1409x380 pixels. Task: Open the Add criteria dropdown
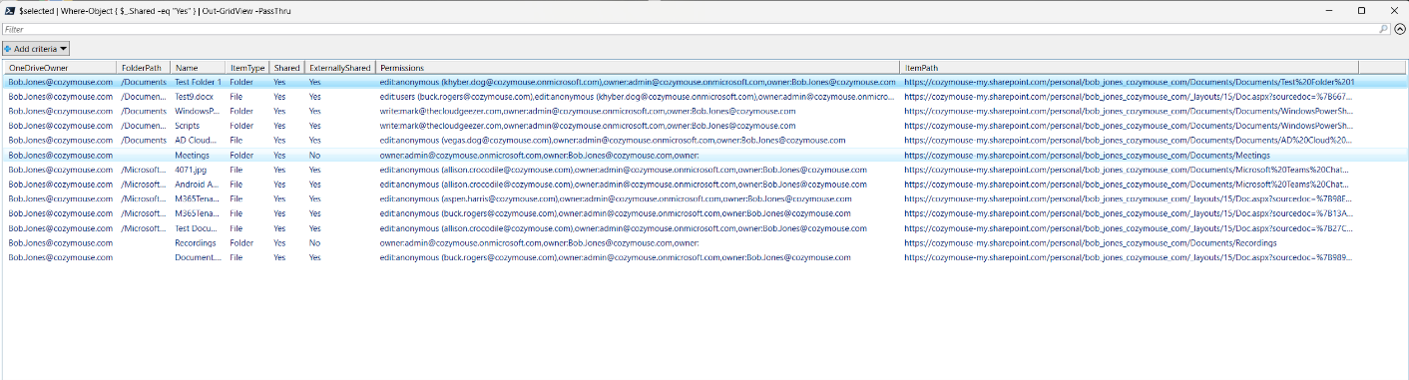point(36,48)
